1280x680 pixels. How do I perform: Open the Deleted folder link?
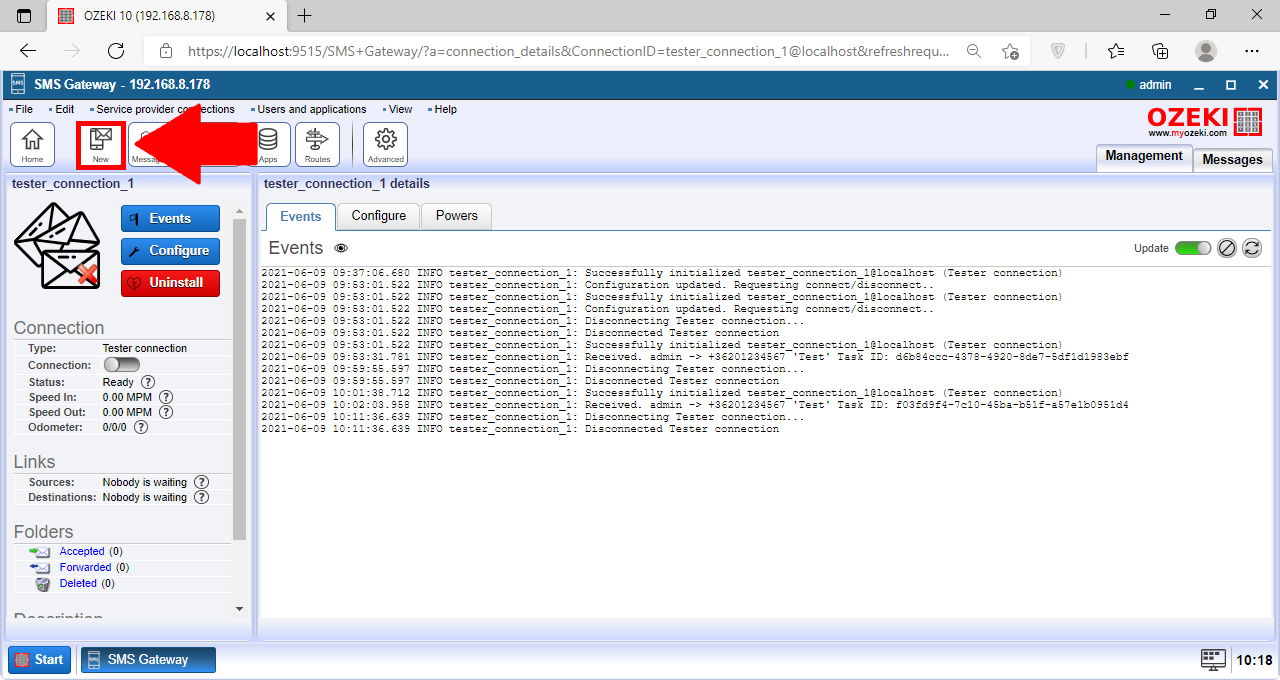click(x=78, y=583)
